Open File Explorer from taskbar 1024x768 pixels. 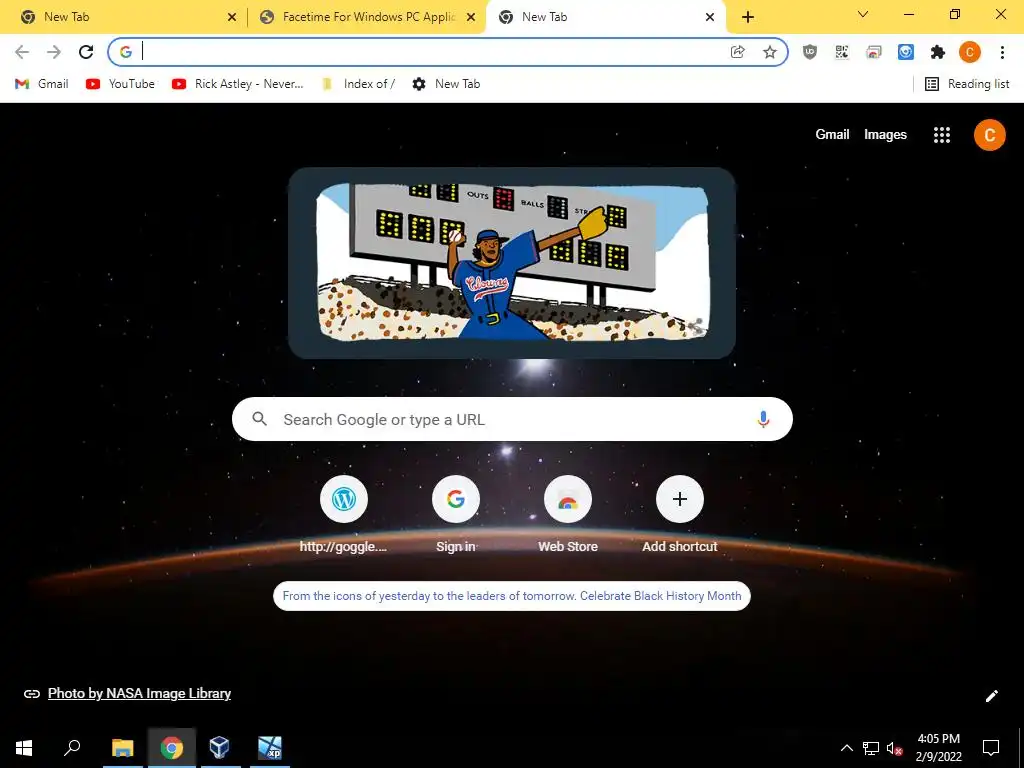point(122,748)
